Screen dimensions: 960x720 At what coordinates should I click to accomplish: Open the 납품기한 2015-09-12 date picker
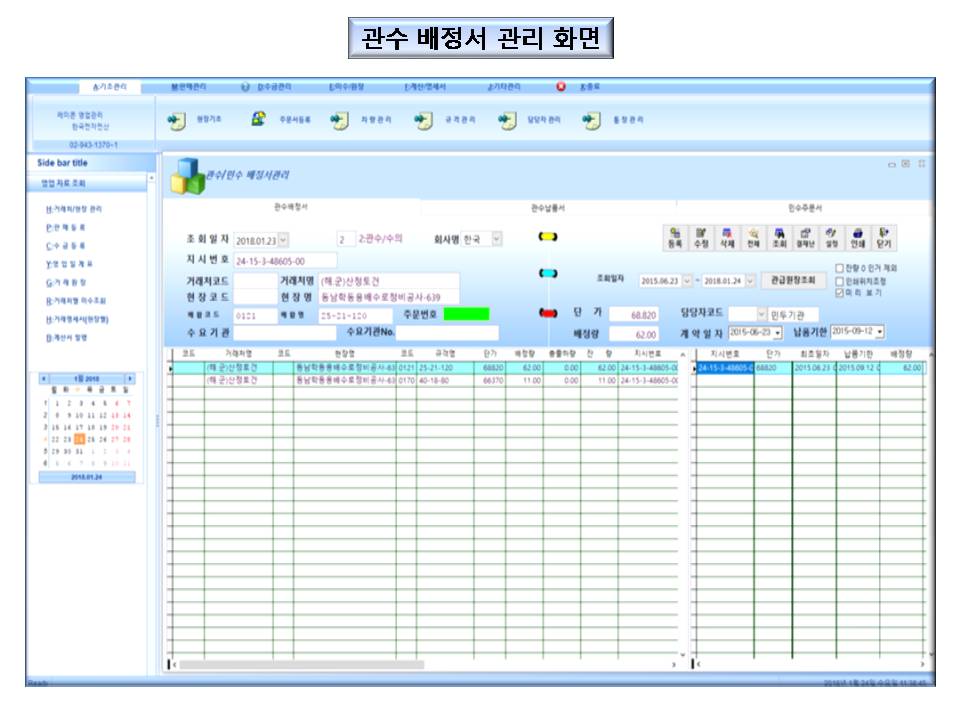pos(880,332)
